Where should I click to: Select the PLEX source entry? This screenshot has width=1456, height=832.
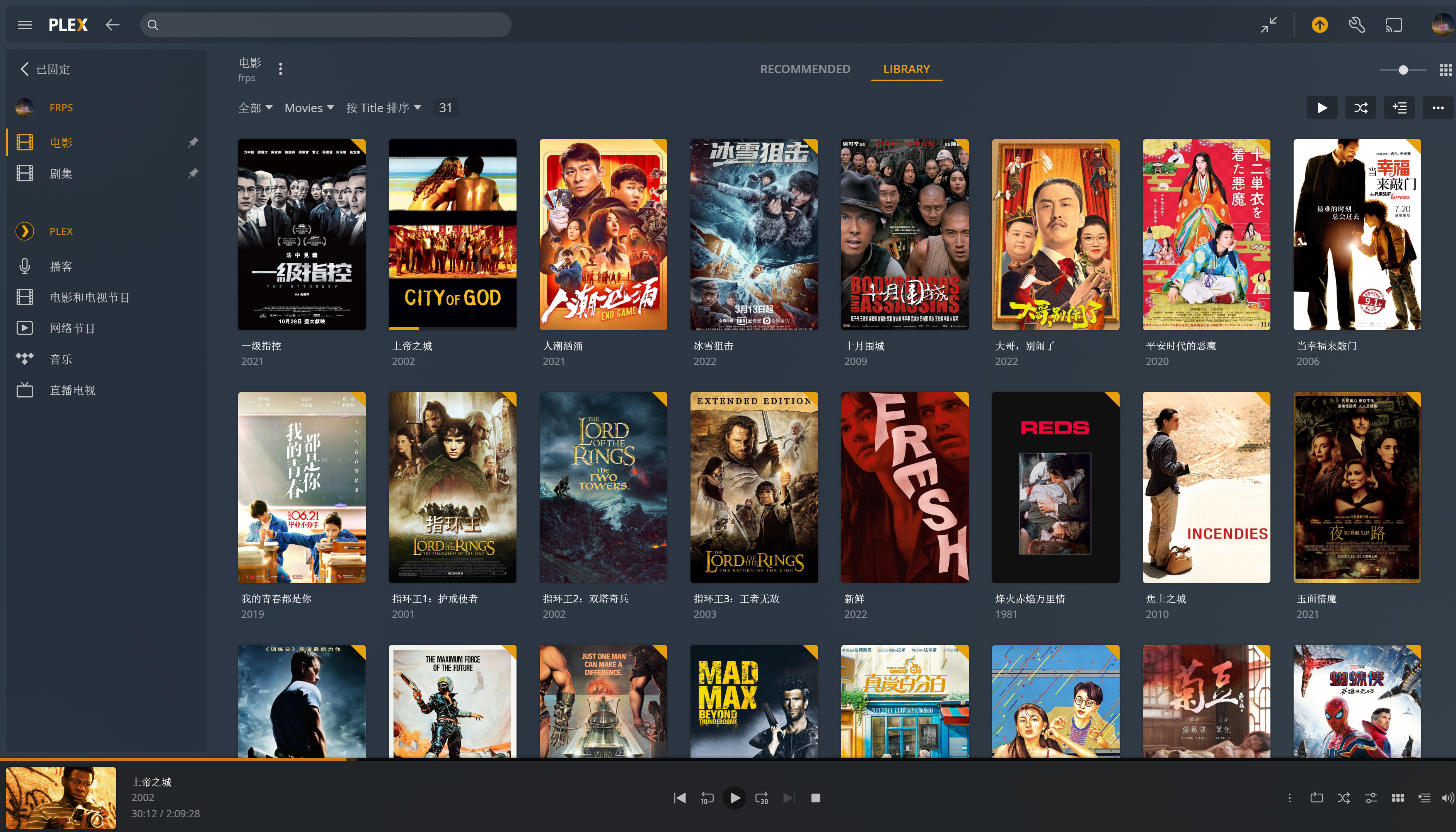61,231
